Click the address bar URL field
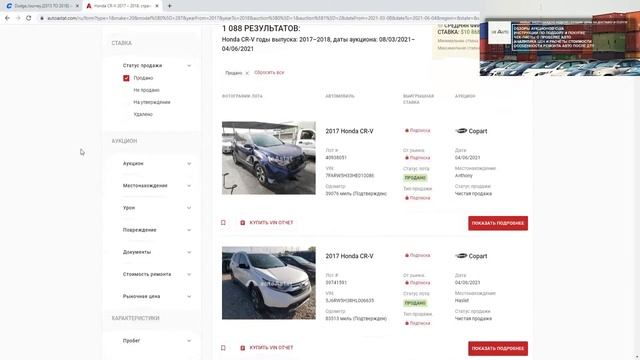 261,18
